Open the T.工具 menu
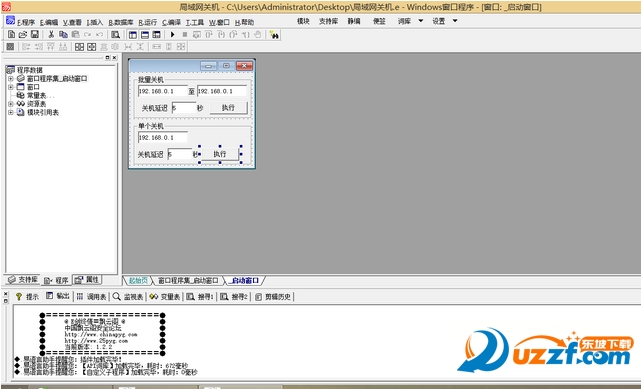 point(195,22)
